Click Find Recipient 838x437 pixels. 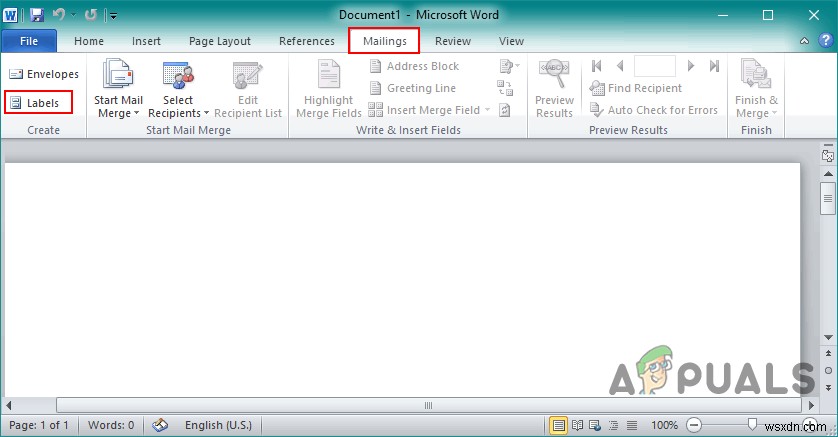pos(636,88)
